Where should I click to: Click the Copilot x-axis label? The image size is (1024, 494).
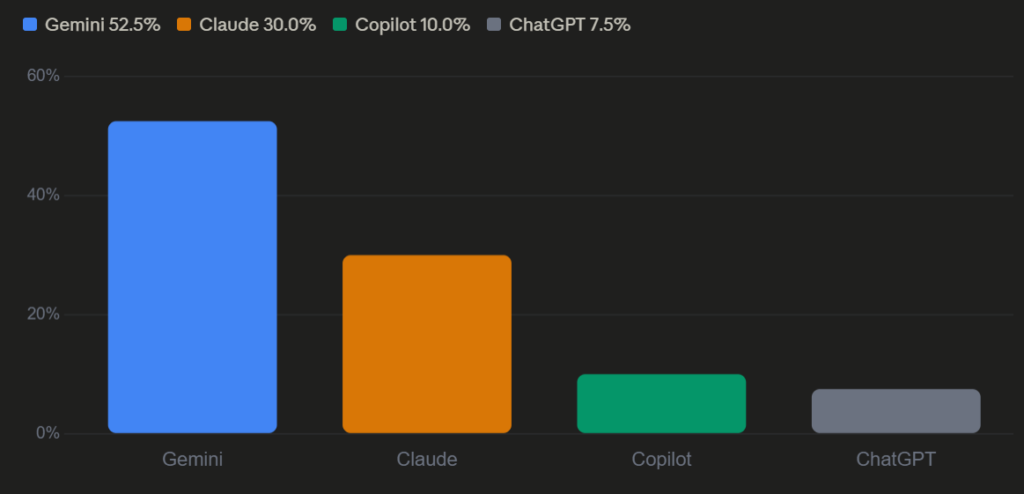click(661, 460)
